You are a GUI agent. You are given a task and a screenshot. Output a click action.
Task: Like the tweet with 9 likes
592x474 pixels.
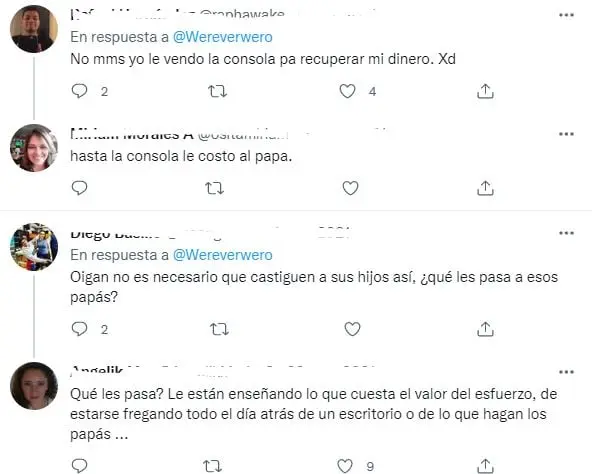tap(345, 466)
